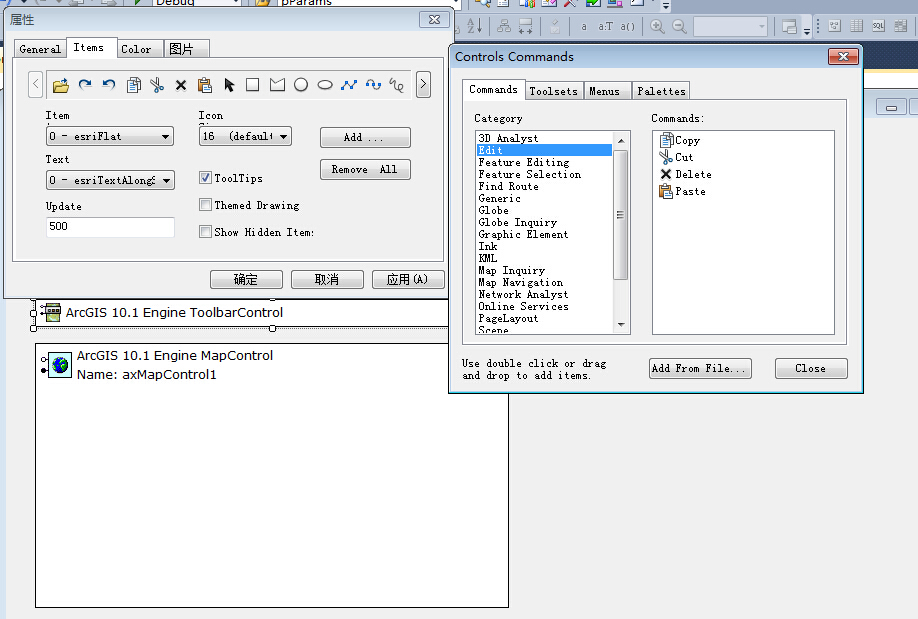Select the New Freehand squiggle tool icon
The width and height of the screenshot is (918, 619).
click(x=396, y=86)
